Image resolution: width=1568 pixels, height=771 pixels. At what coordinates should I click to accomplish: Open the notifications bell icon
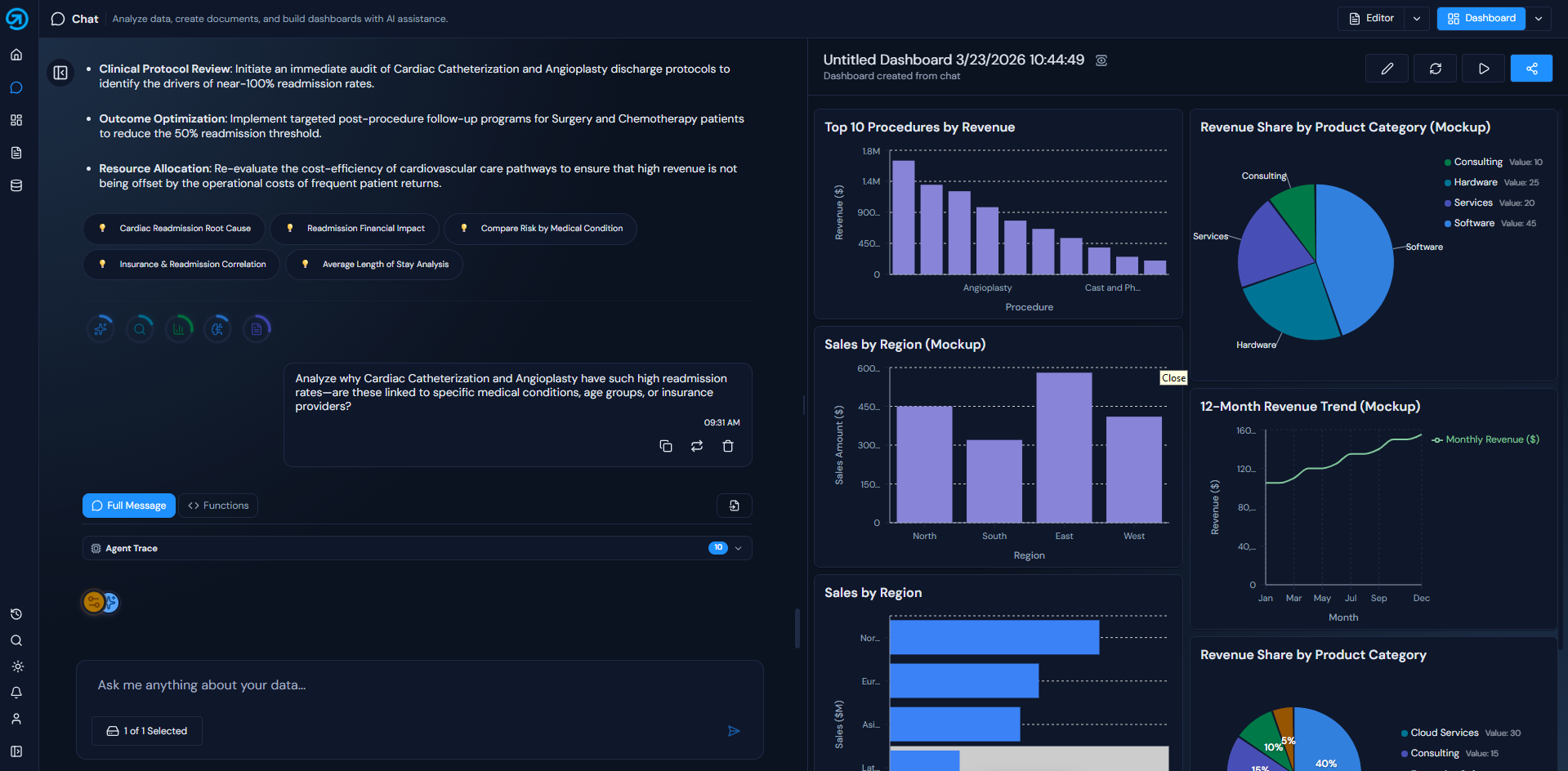pos(16,693)
